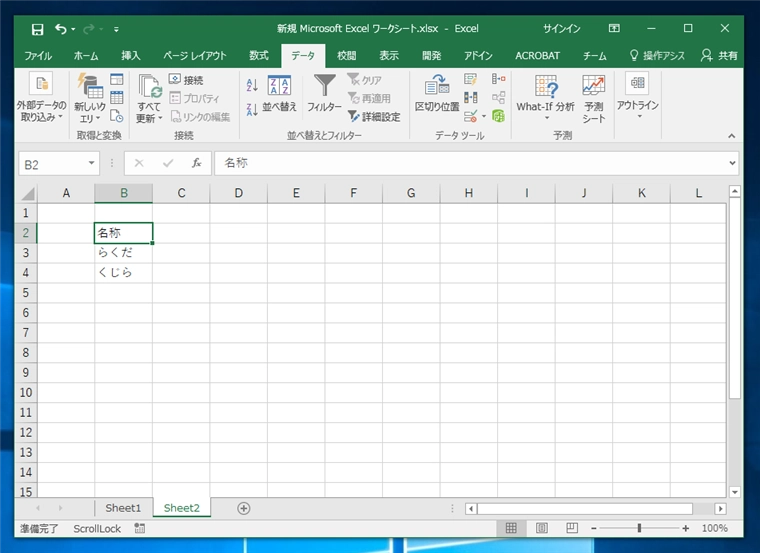760x553 pixels.
Task: Customize the Quick Access Toolbar
Action: [116, 30]
